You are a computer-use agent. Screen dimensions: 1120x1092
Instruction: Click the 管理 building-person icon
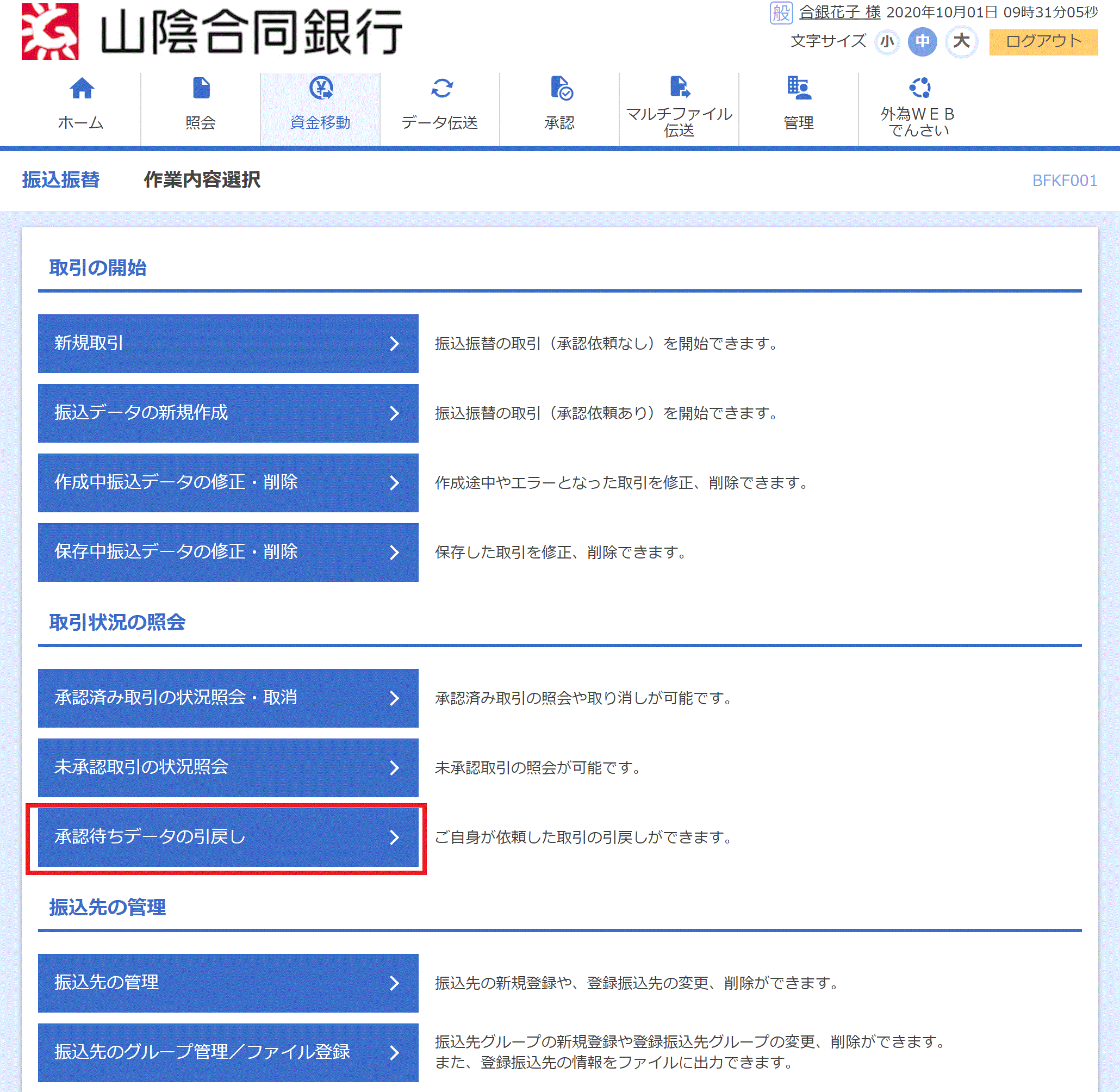click(799, 88)
